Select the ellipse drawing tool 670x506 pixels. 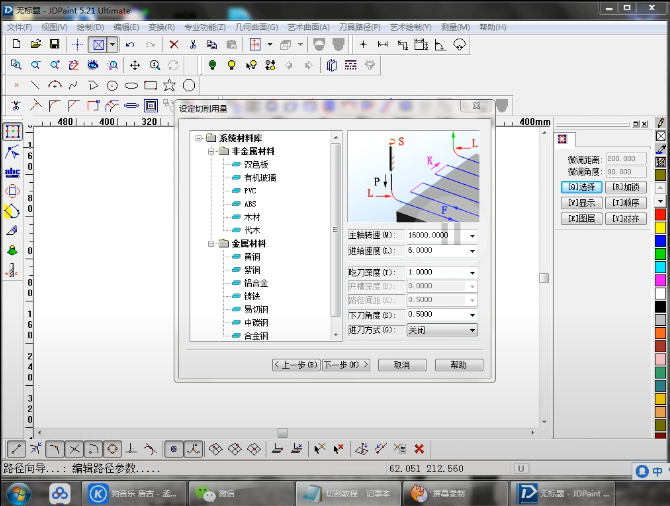(x=131, y=85)
